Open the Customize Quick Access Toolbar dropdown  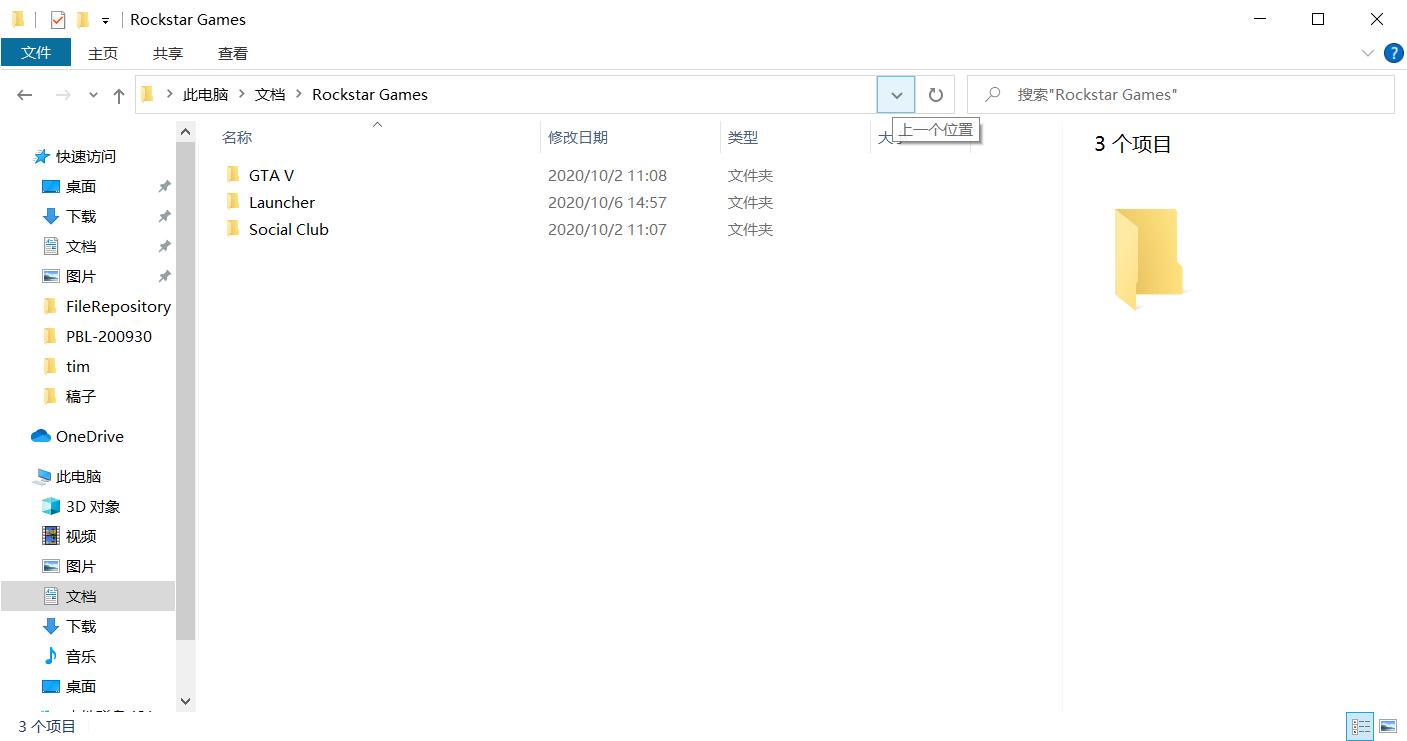coord(105,20)
